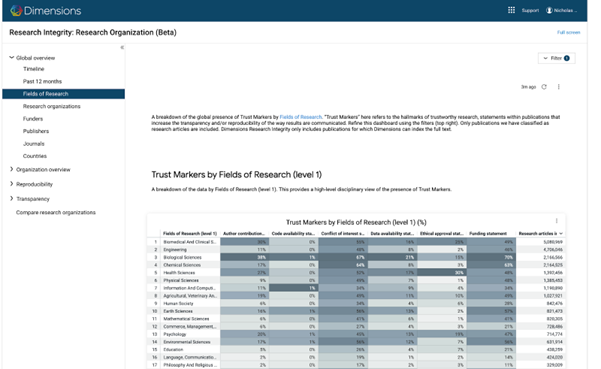
Task: Open the Filter dropdown
Action: pyautogui.click(x=557, y=58)
